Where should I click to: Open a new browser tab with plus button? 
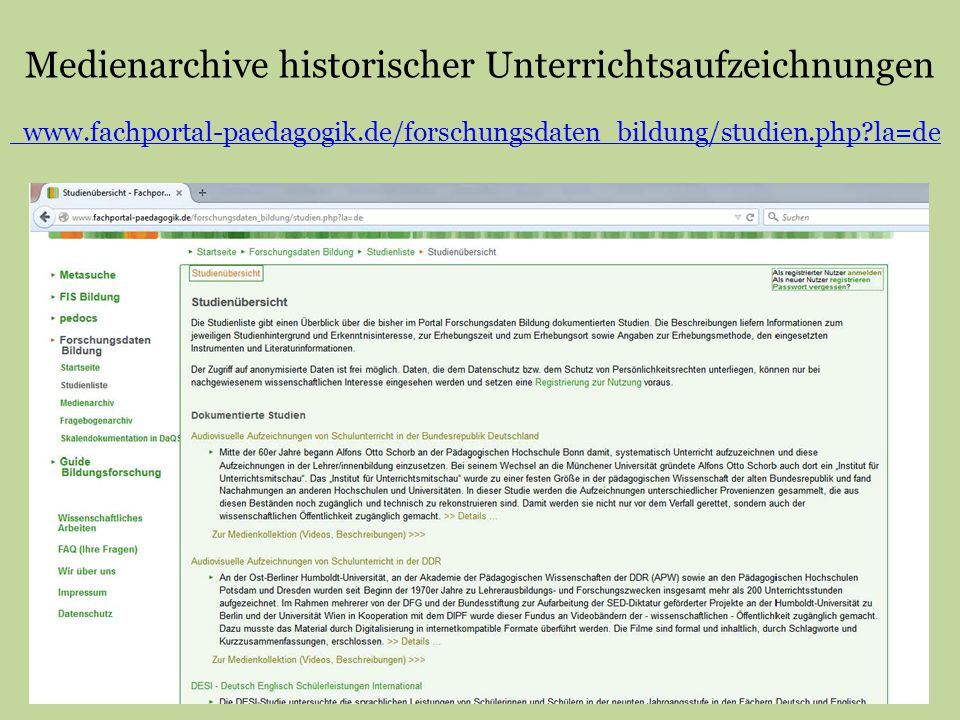click(x=202, y=192)
